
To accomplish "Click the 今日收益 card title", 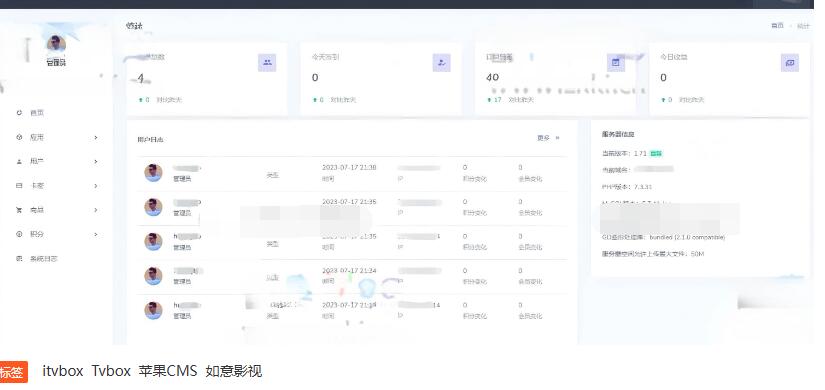I will tap(674, 57).
